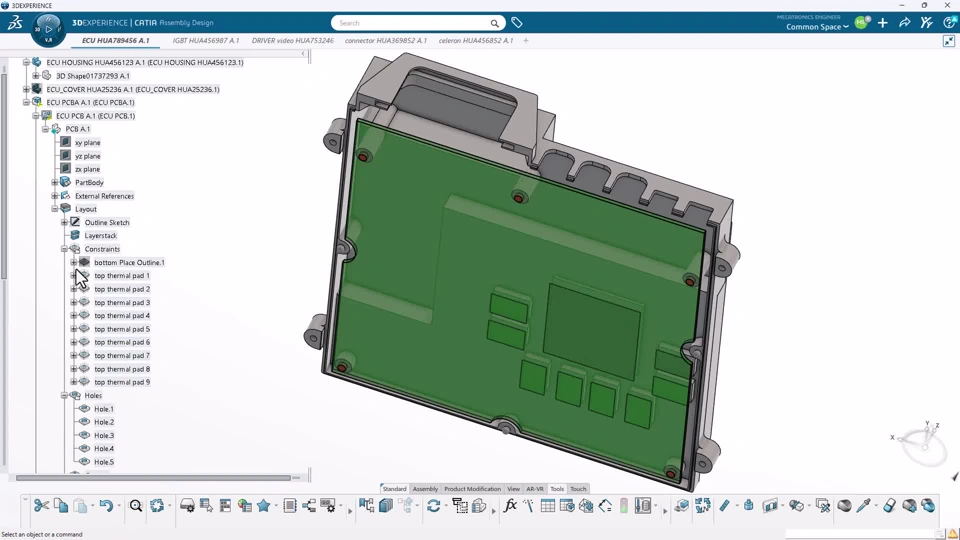The width and height of the screenshot is (960, 540).
Task: Select top thermal pad 9
Action: tap(122, 382)
